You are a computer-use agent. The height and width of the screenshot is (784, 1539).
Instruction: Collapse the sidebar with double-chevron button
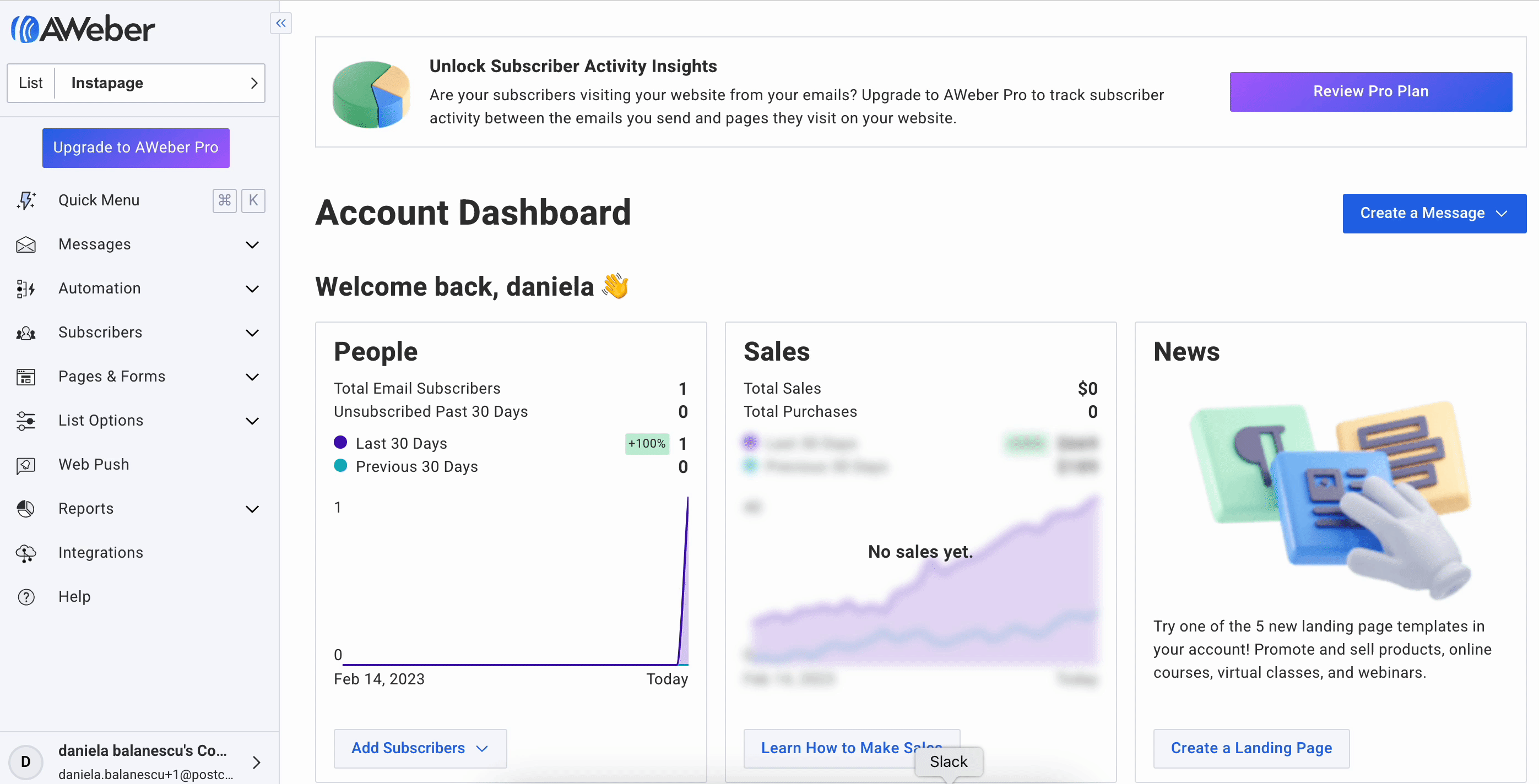281,23
